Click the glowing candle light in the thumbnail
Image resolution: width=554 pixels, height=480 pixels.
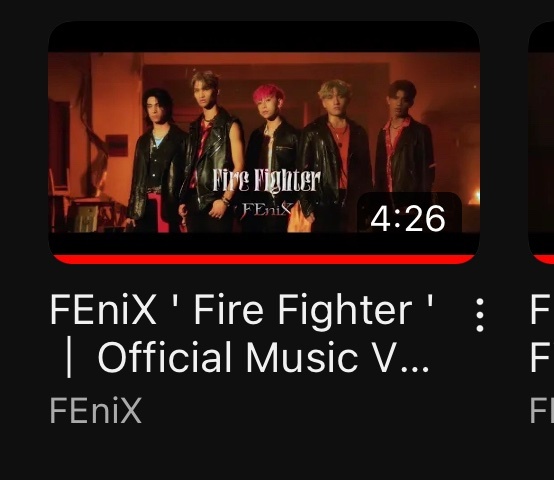(475, 197)
